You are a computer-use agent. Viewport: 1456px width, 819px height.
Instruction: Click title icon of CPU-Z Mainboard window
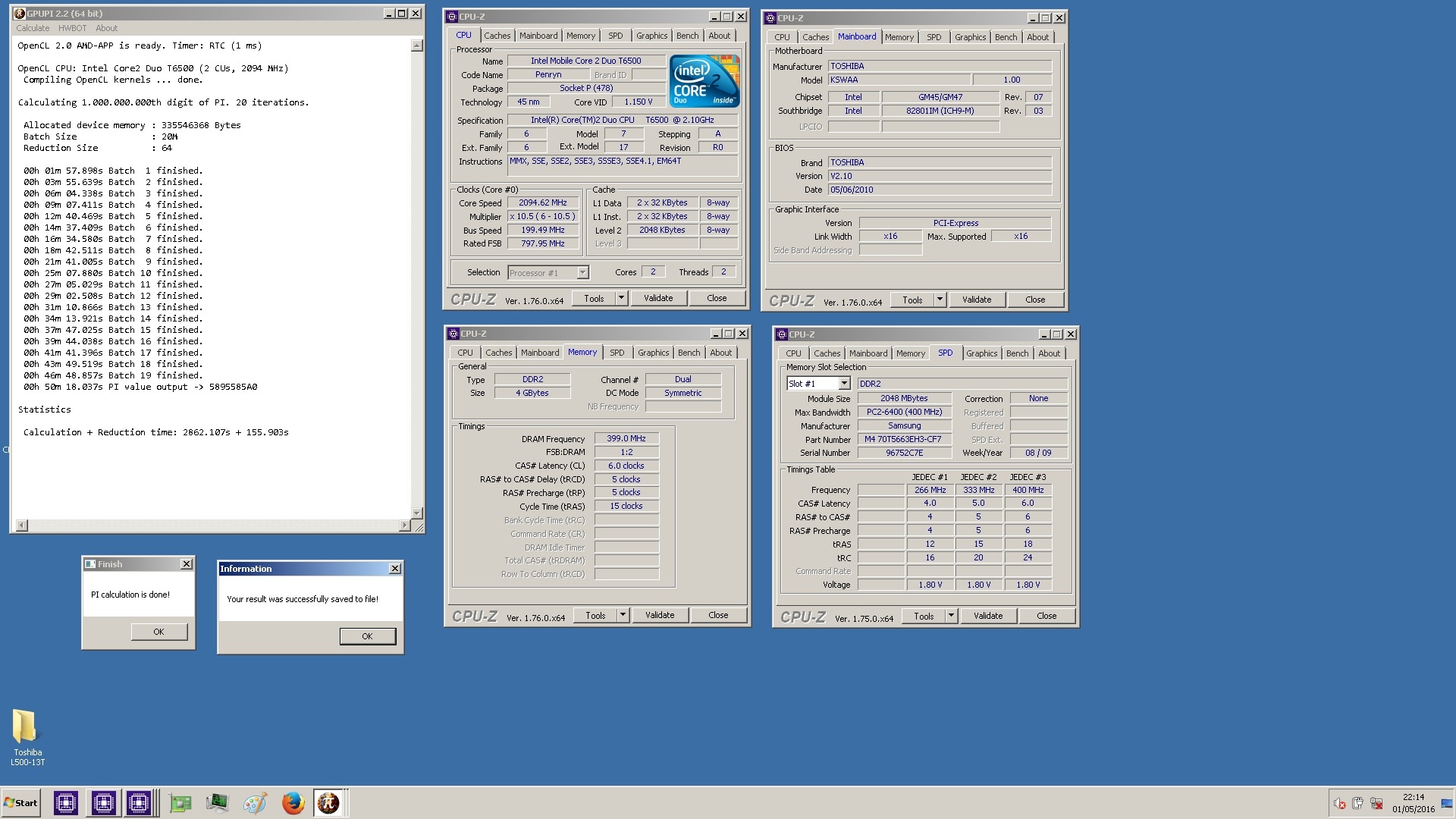[x=770, y=18]
